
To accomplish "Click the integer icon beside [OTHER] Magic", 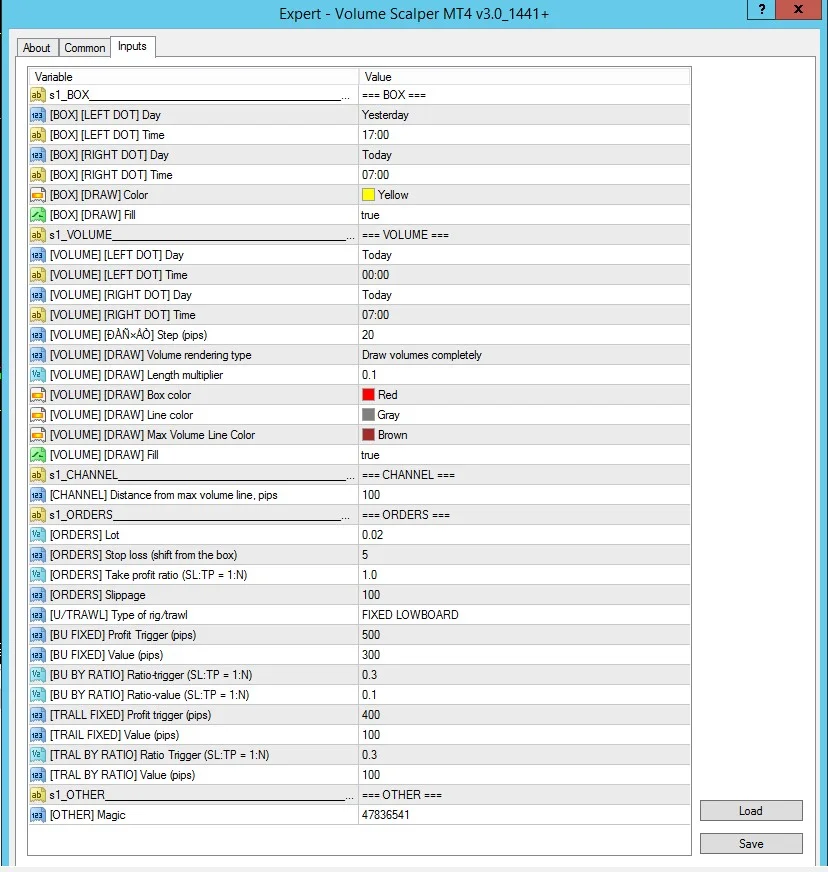I will tap(37, 816).
